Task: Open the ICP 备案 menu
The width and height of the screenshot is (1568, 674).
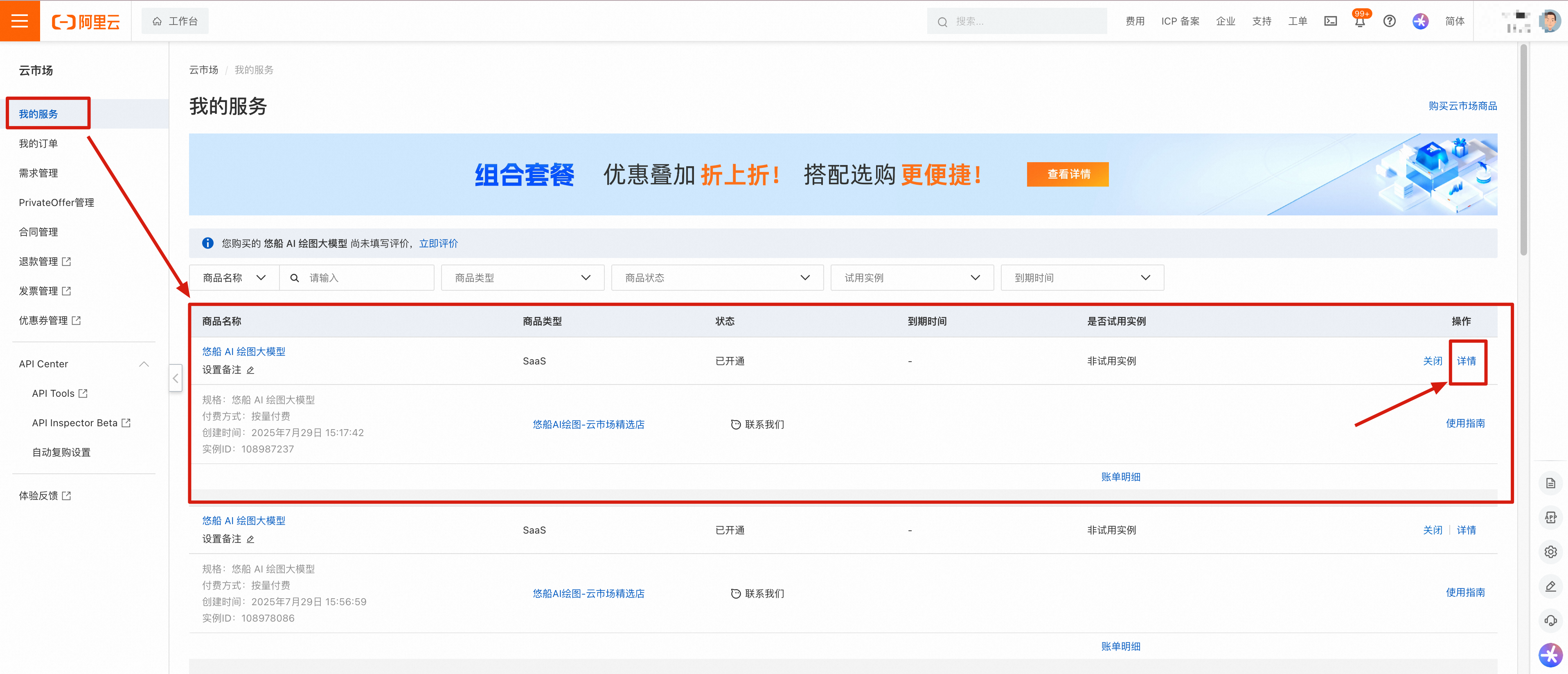Action: pyautogui.click(x=1180, y=21)
